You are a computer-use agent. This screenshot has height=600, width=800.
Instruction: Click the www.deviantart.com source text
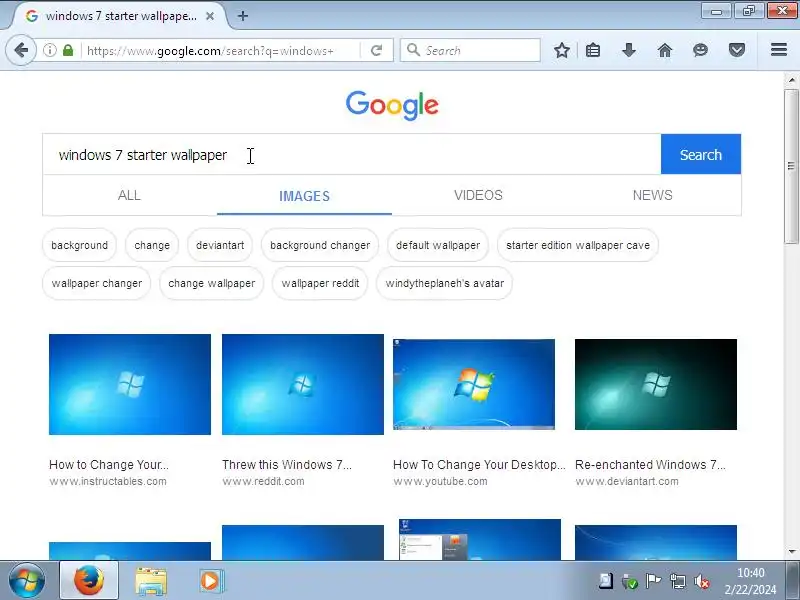click(627, 481)
